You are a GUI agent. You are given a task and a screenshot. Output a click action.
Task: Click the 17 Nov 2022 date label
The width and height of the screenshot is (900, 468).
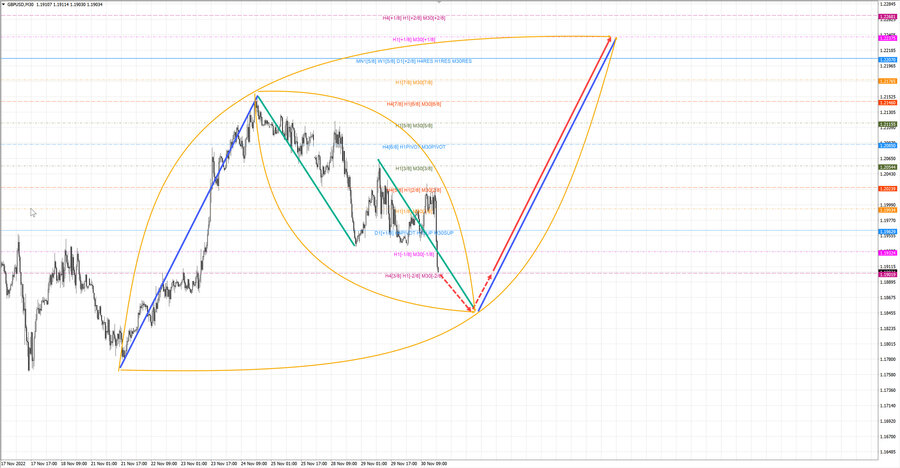(12, 463)
